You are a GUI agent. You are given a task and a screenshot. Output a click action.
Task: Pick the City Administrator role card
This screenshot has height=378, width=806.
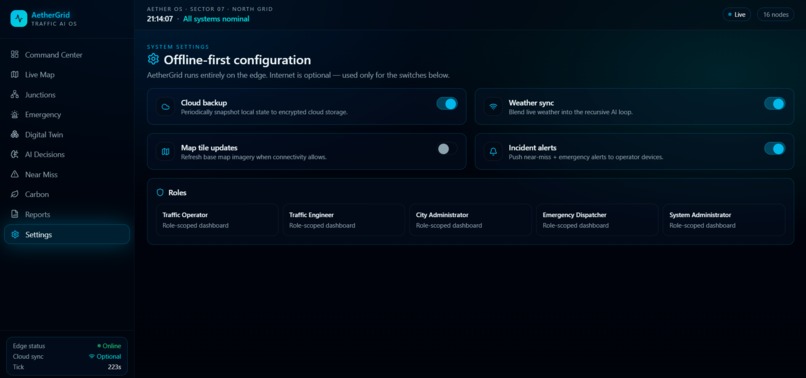470,220
